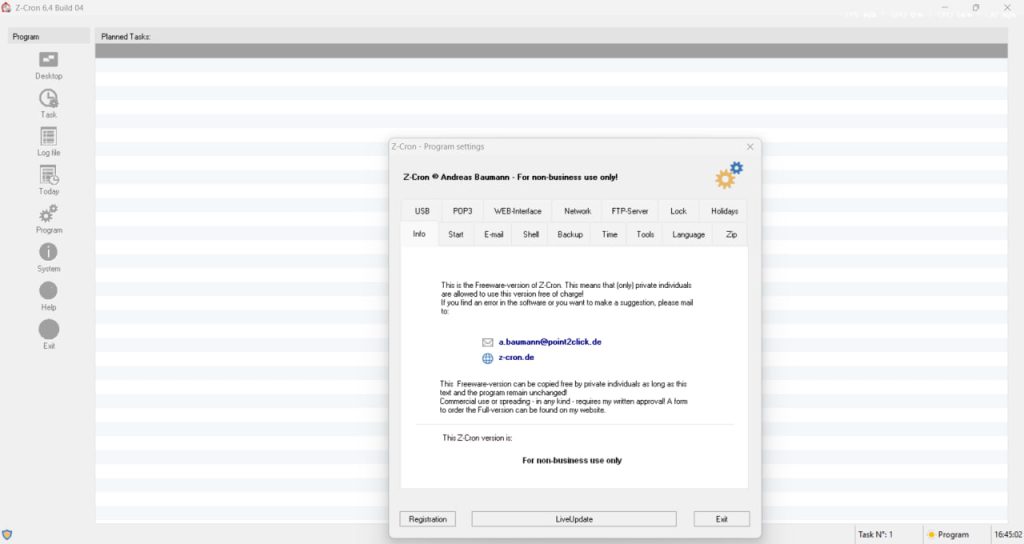Click the globe icon beside z-cron.de
Viewport: 1024px width, 544px height.
click(x=487, y=358)
